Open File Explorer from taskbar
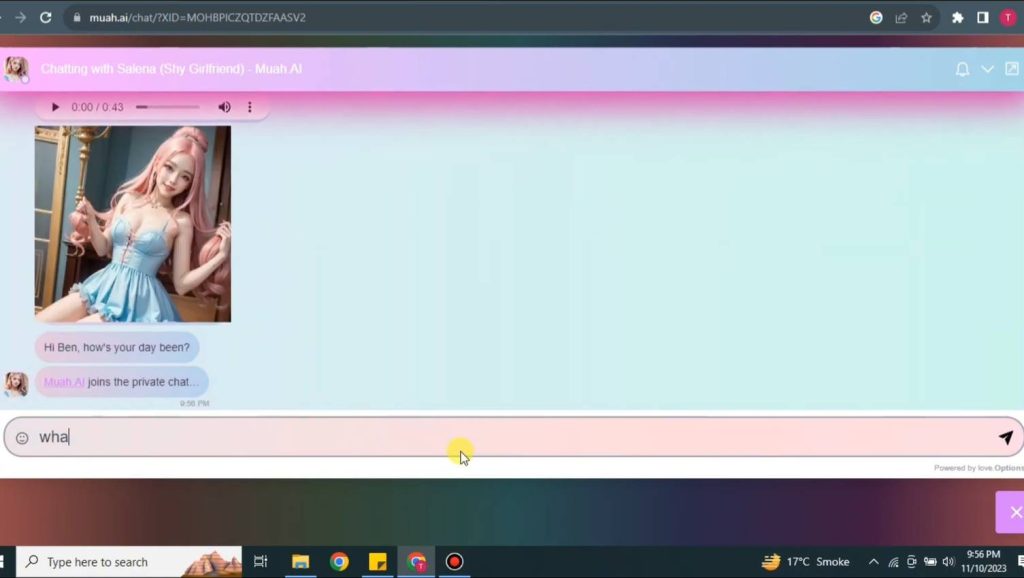The width and height of the screenshot is (1024, 578). (300, 562)
